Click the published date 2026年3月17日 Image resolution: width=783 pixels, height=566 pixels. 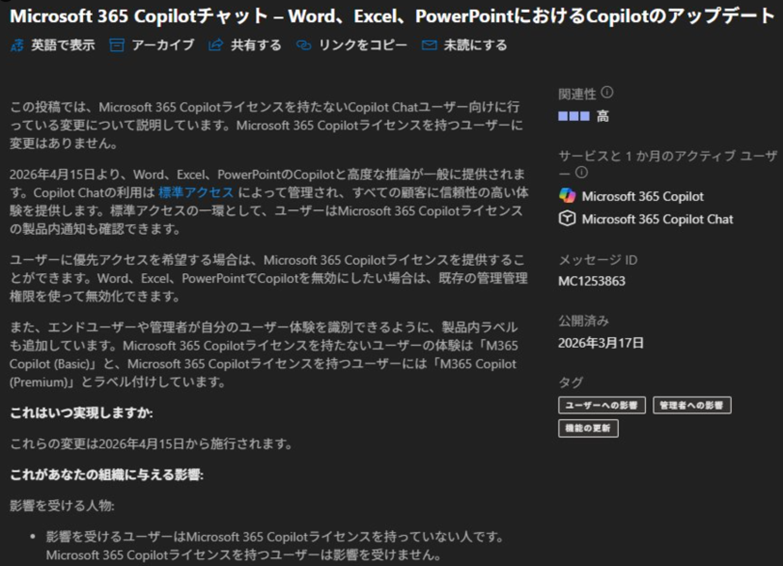tap(600, 343)
